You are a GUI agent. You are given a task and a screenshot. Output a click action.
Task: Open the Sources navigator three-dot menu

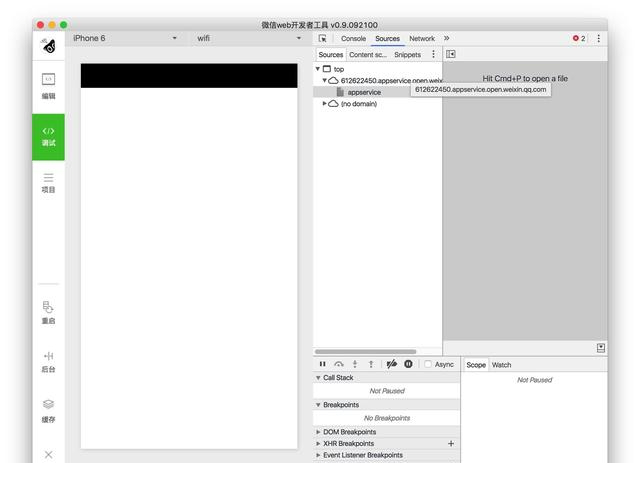click(433, 54)
